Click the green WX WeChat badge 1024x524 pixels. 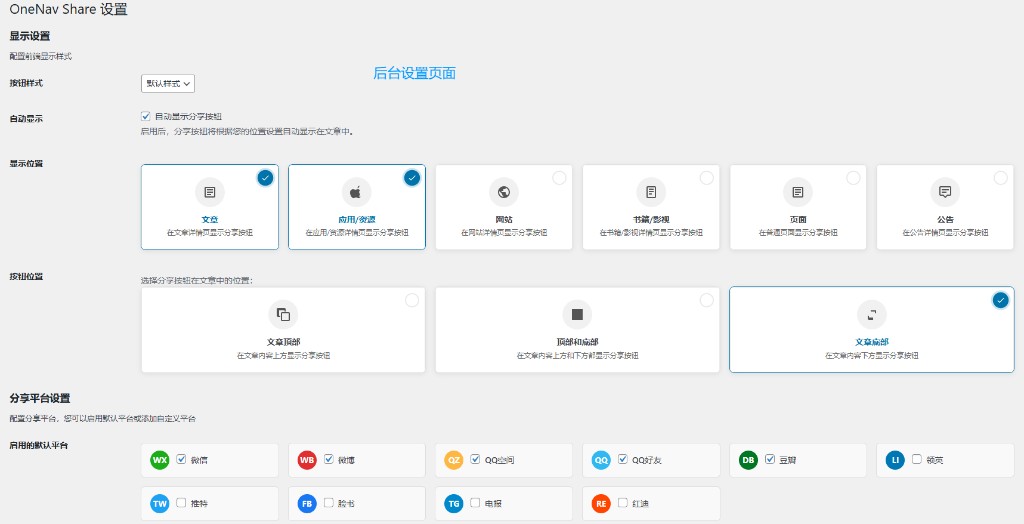point(160,460)
